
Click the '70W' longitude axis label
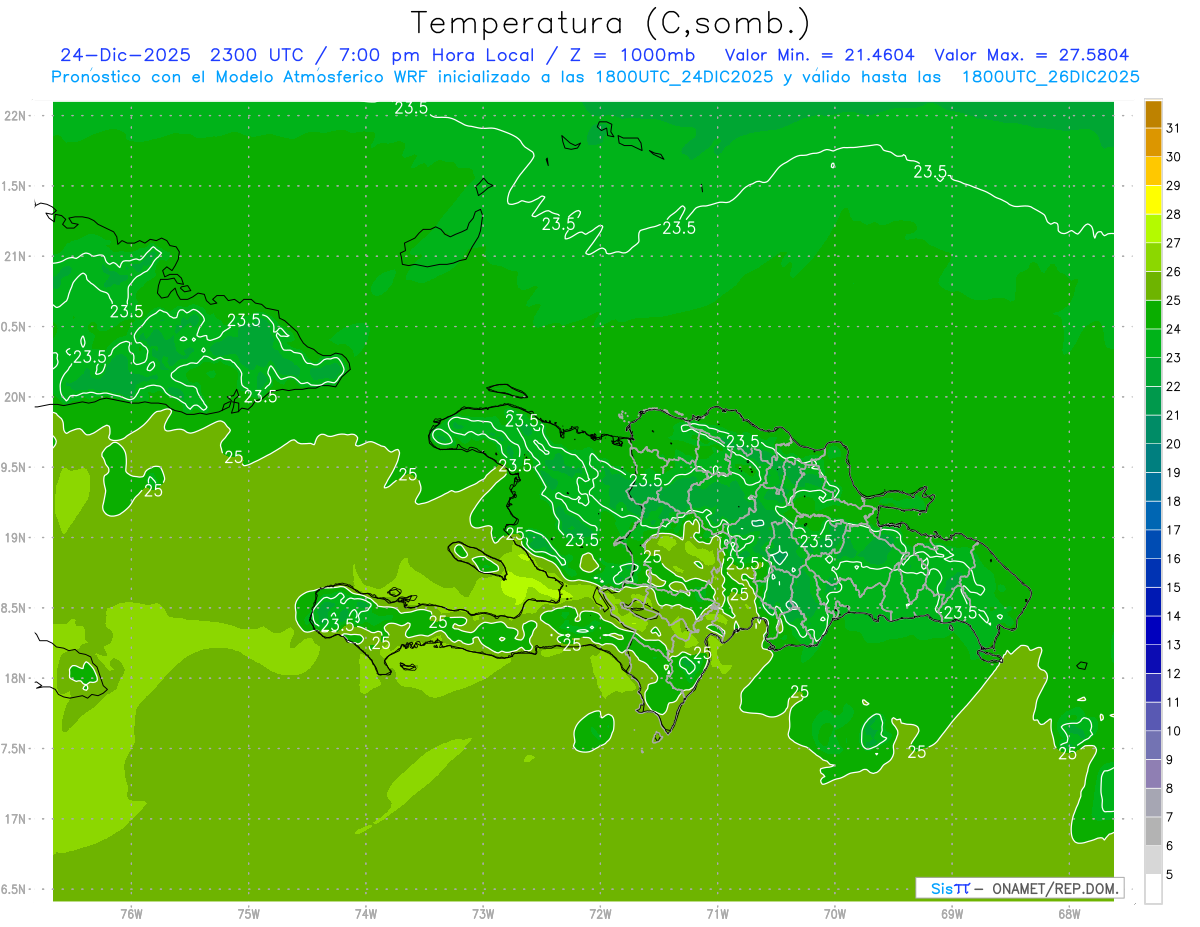[835, 914]
